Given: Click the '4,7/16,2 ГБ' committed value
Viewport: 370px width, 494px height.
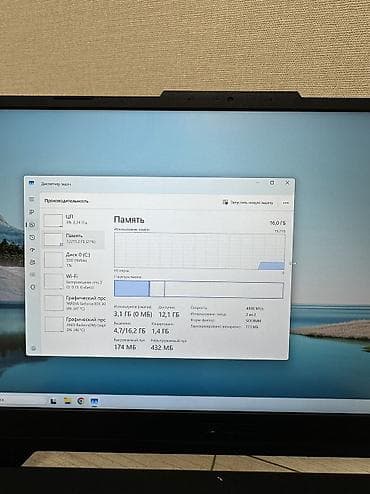Looking at the screenshot, I should [130, 331].
